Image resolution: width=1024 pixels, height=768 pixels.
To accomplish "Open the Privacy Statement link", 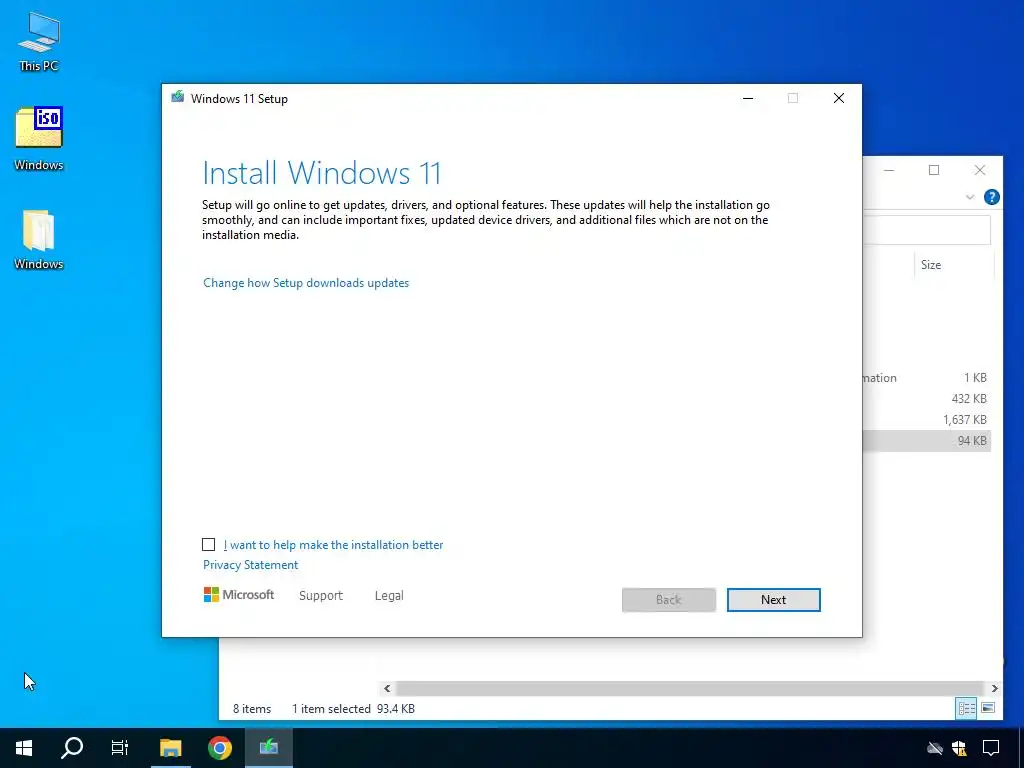I will coord(250,565).
